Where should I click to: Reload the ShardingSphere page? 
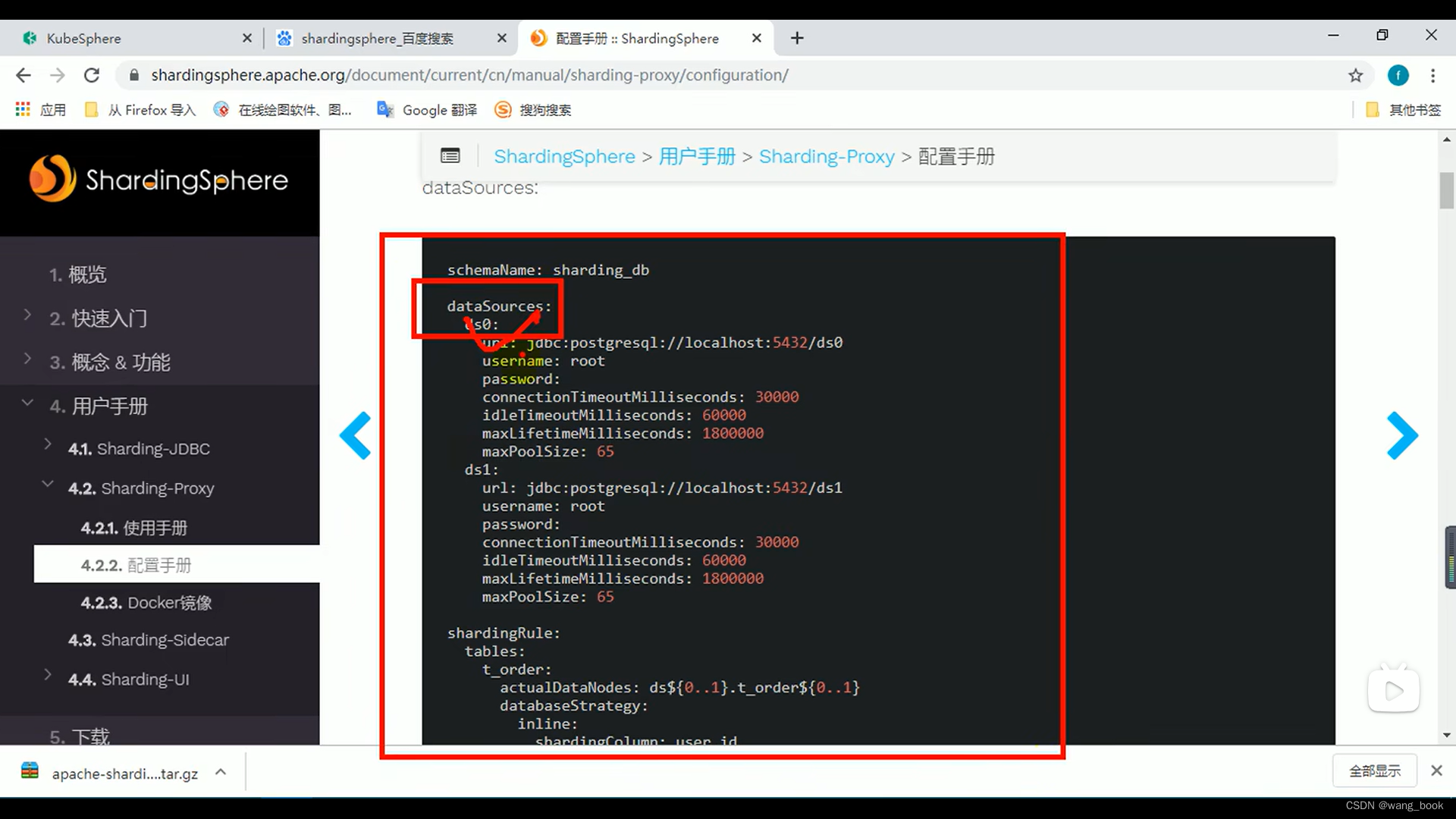coord(92,75)
